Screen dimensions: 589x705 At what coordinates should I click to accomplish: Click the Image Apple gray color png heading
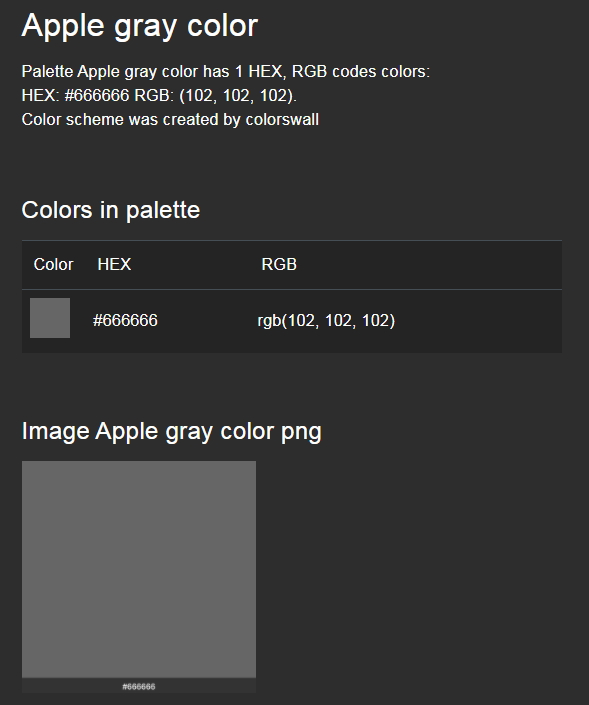tap(171, 432)
